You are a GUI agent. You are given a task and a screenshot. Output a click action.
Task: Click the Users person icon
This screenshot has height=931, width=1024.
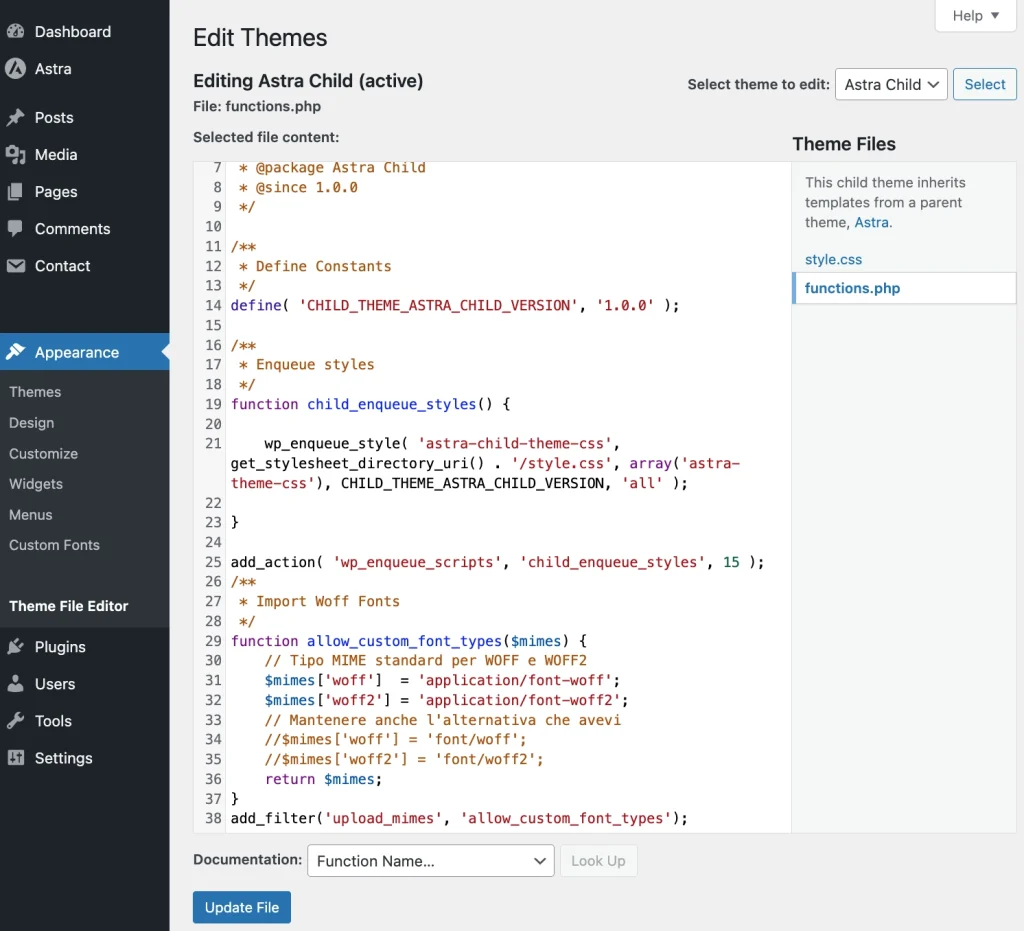pos(16,684)
